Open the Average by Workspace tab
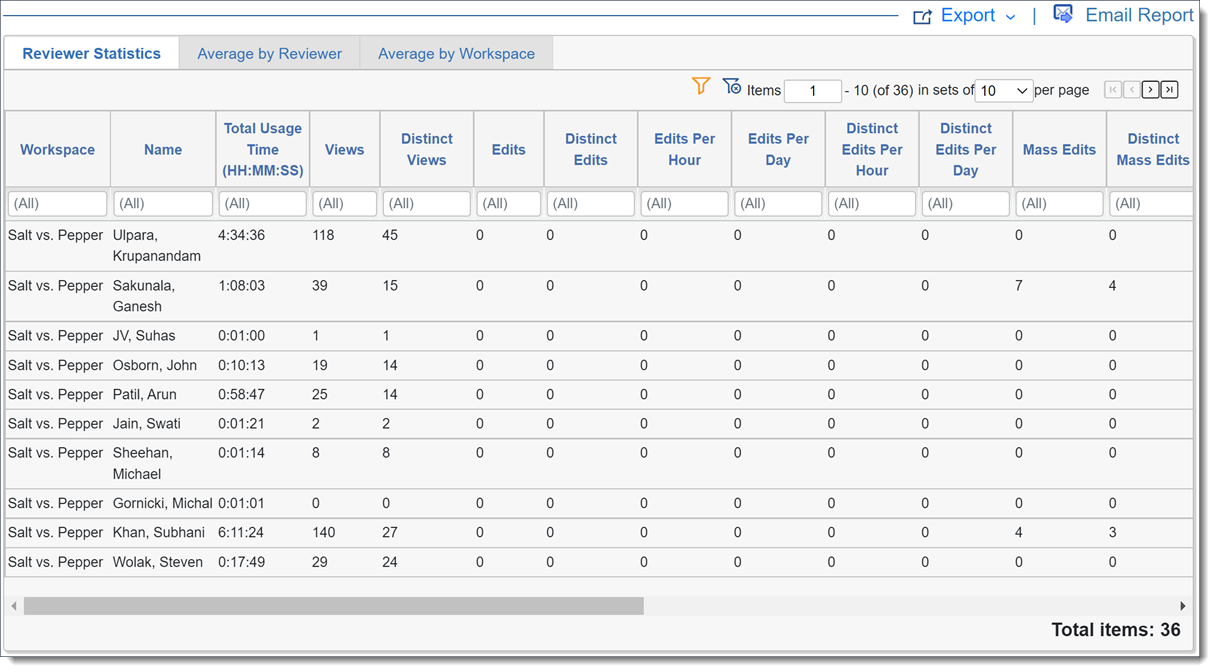1215x672 pixels. click(x=456, y=54)
